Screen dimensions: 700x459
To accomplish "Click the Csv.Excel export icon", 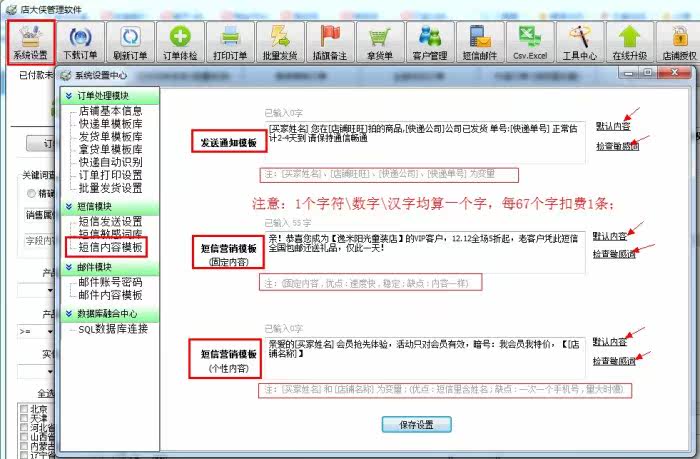I will [x=529, y=42].
